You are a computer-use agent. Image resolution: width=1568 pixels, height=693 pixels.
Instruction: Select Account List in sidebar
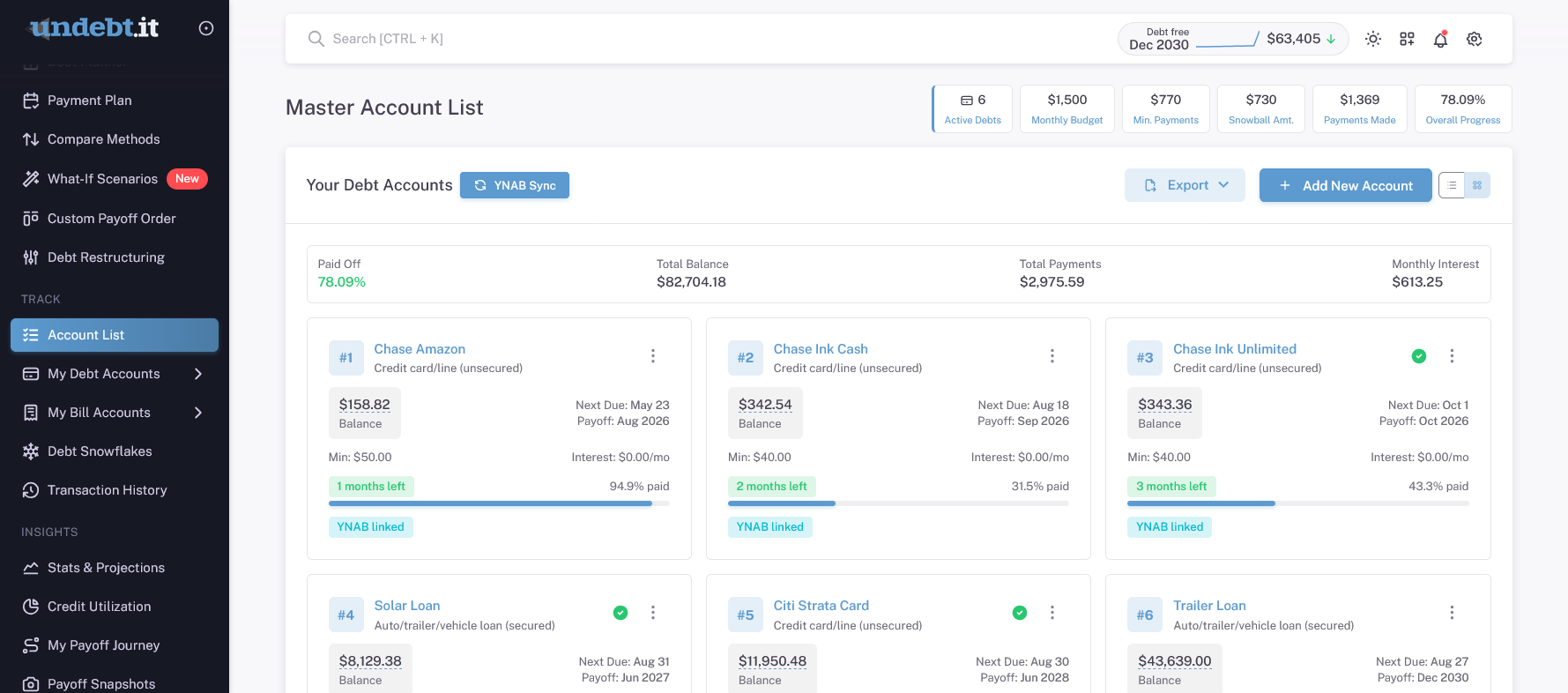coord(115,335)
